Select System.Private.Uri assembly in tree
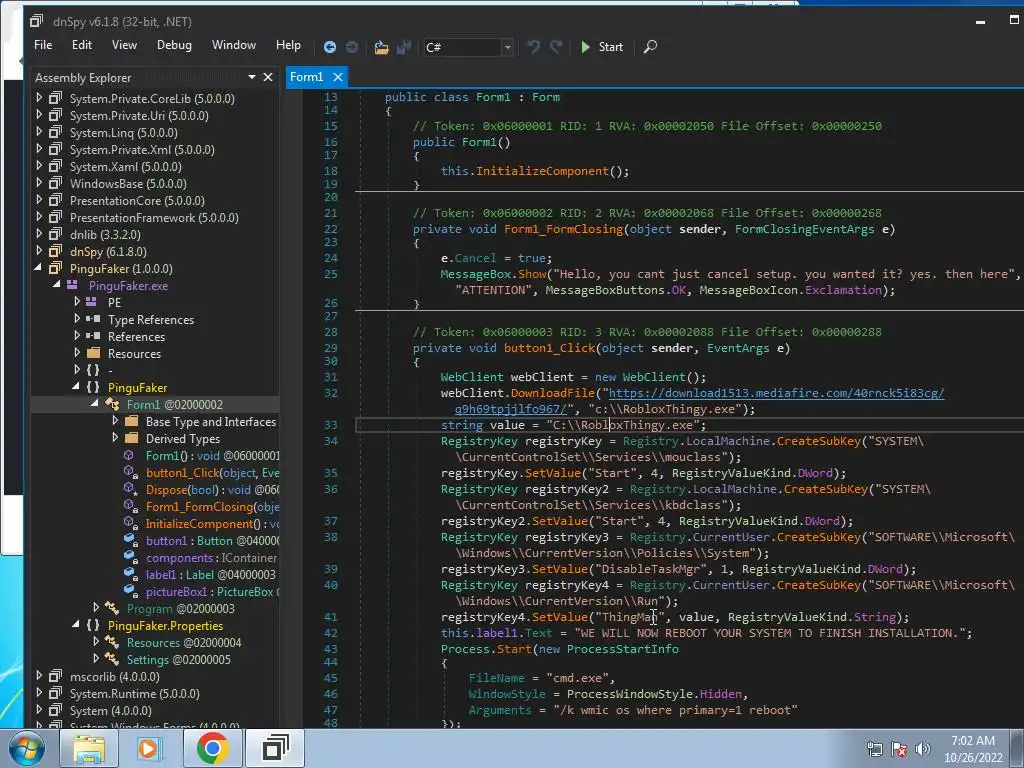This screenshot has width=1024, height=768. click(x=139, y=116)
